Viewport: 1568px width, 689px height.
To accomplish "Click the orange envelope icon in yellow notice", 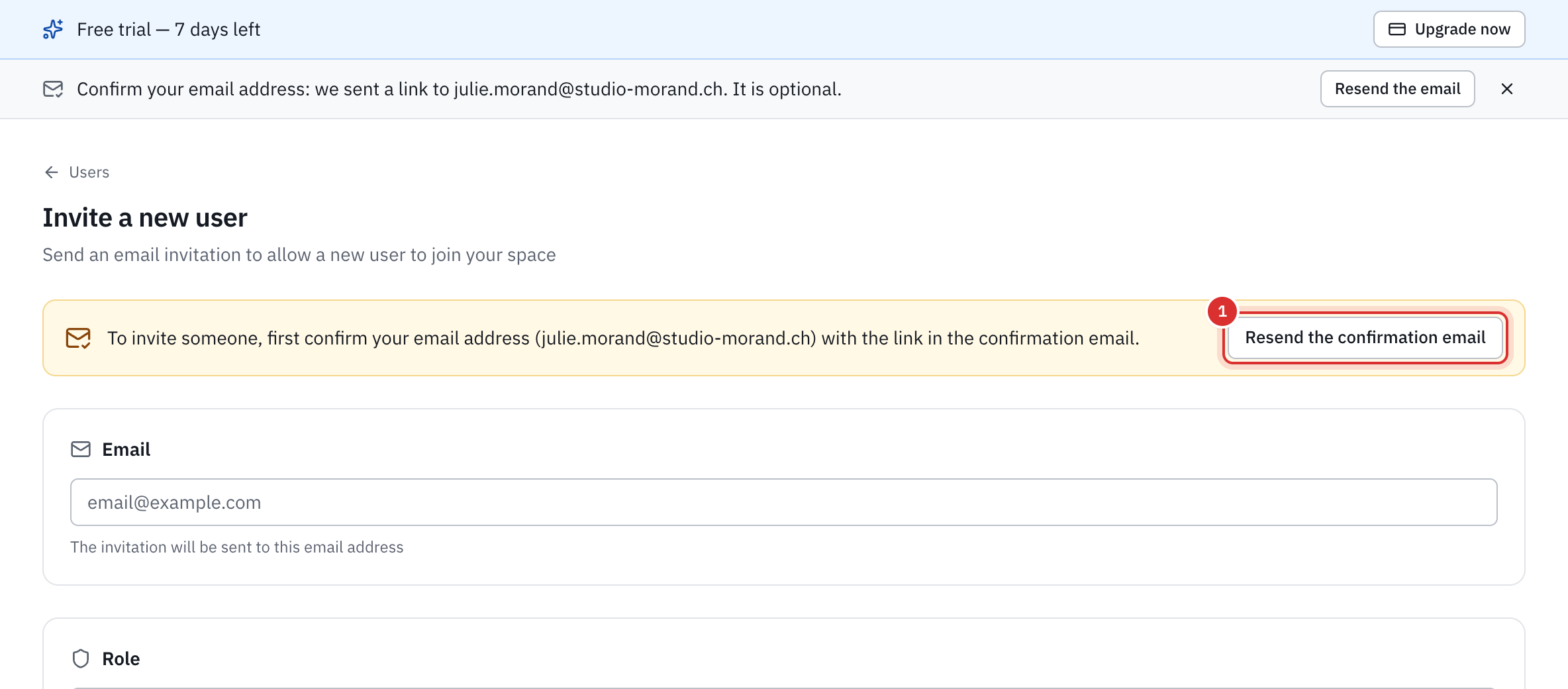I will [78, 338].
